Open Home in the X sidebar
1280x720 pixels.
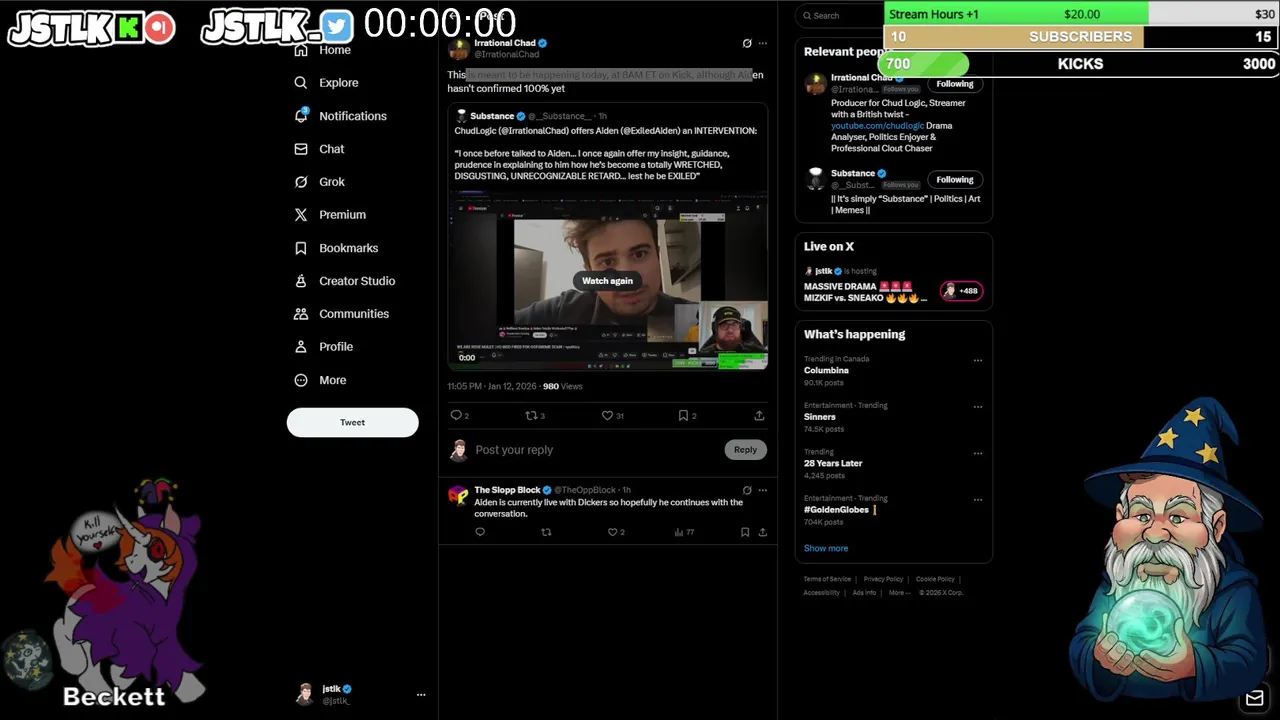coord(334,50)
